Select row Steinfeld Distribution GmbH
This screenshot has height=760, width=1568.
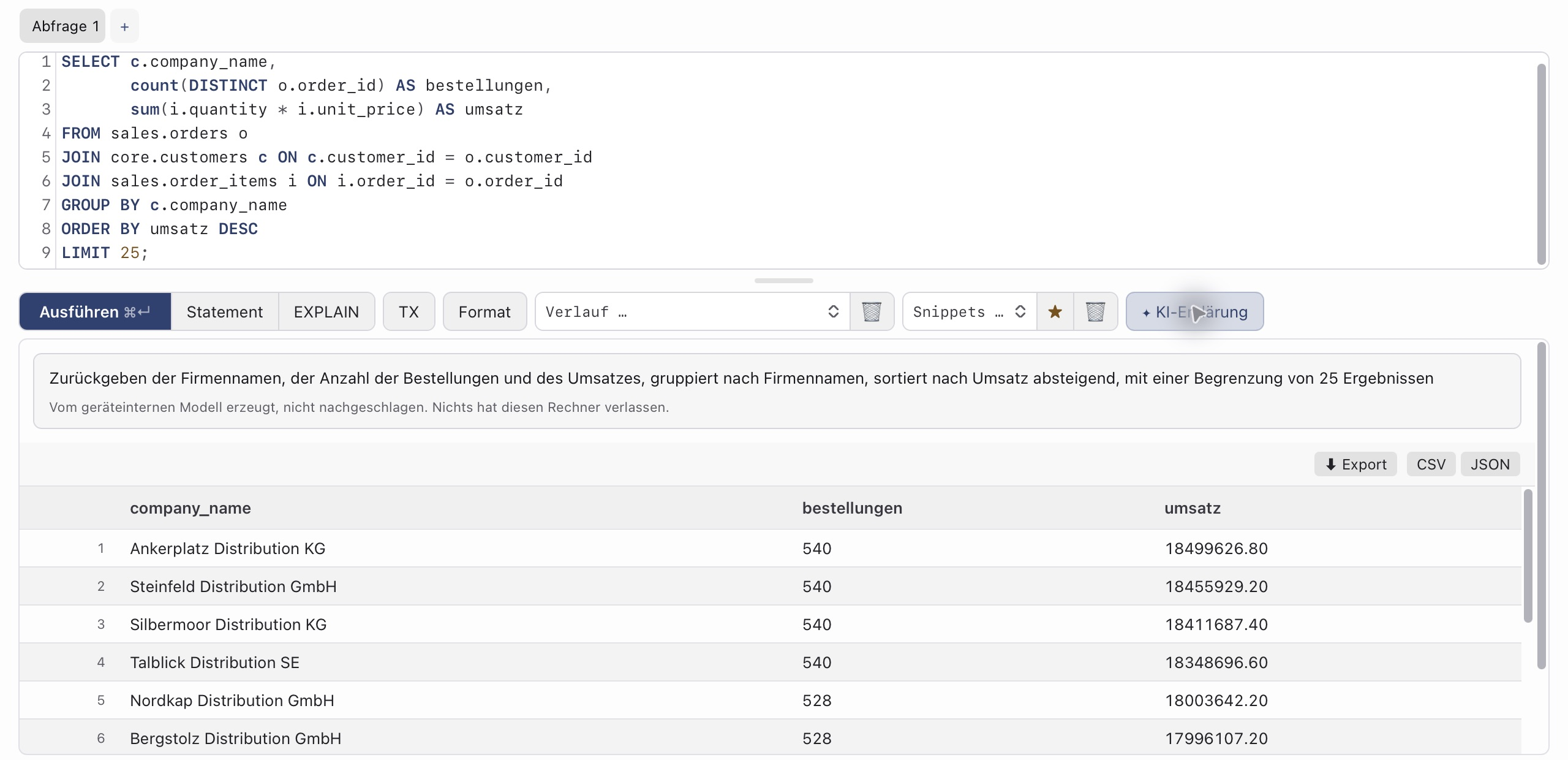coord(770,586)
